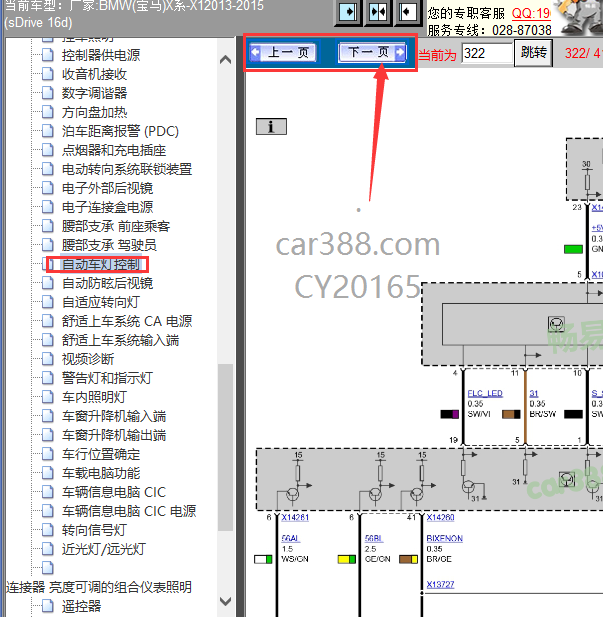The image size is (603, 617).
Task: Open 腰部支承 前座乘客 entry
Action: point(116,226)
